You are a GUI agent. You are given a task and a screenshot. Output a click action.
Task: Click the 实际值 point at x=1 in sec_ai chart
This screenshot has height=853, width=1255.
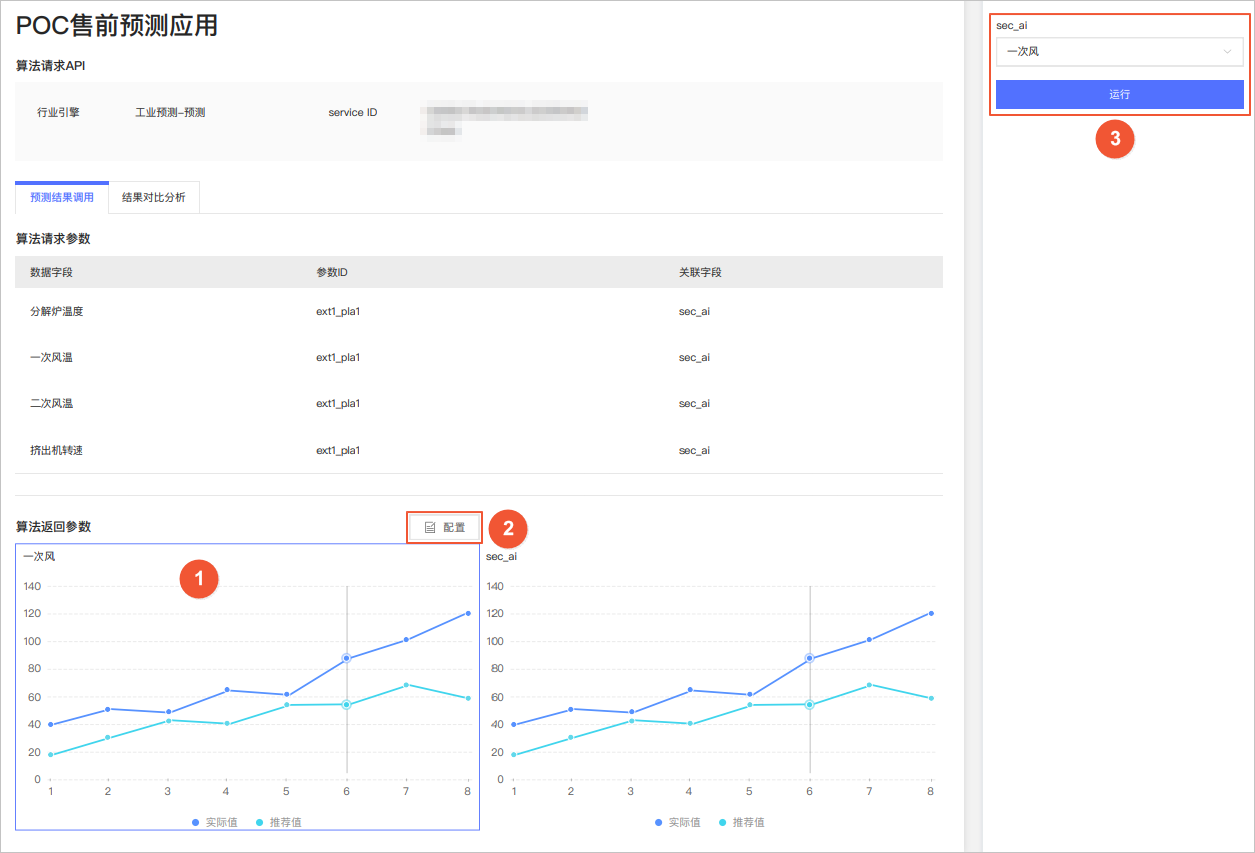[x=513, y=725]
